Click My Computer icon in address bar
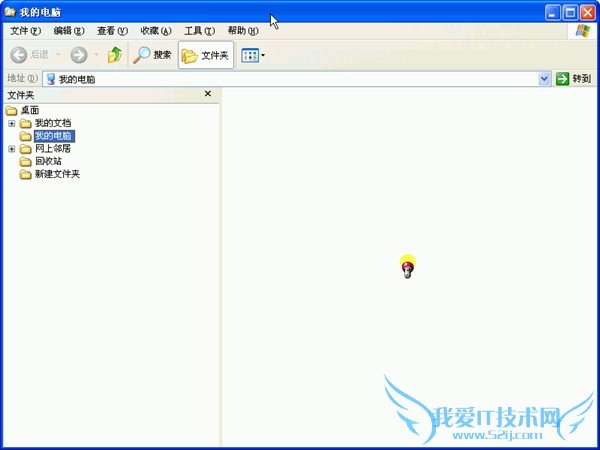 [x=51, y=79]
